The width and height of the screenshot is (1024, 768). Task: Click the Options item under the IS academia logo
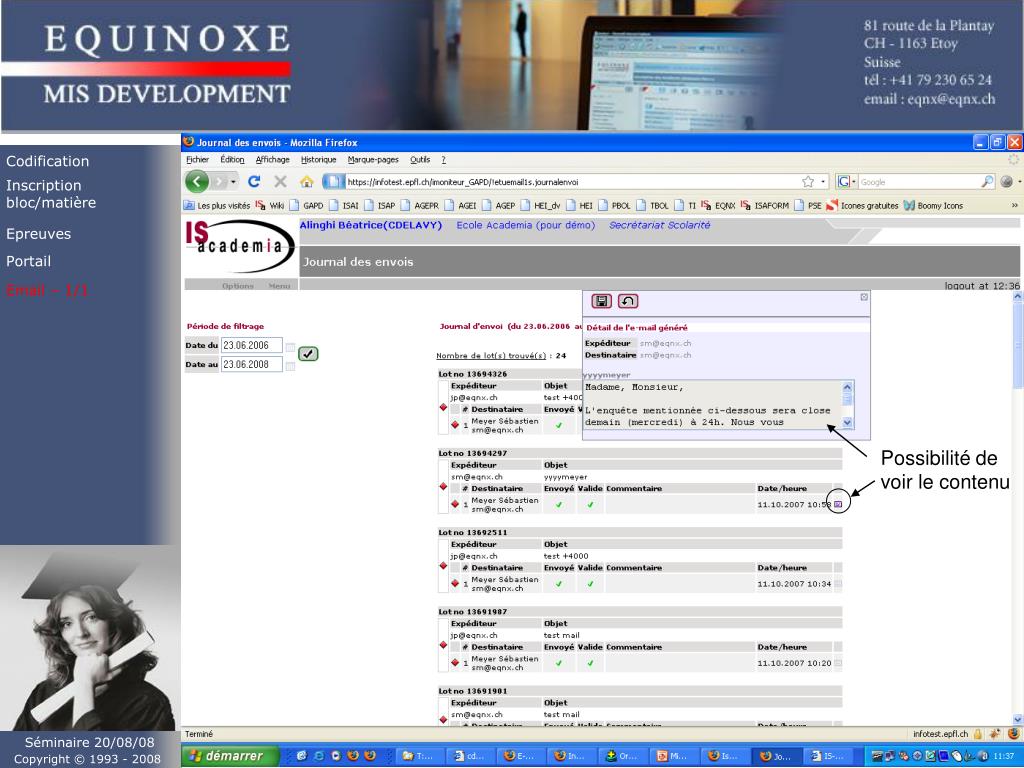click(238, 285)
